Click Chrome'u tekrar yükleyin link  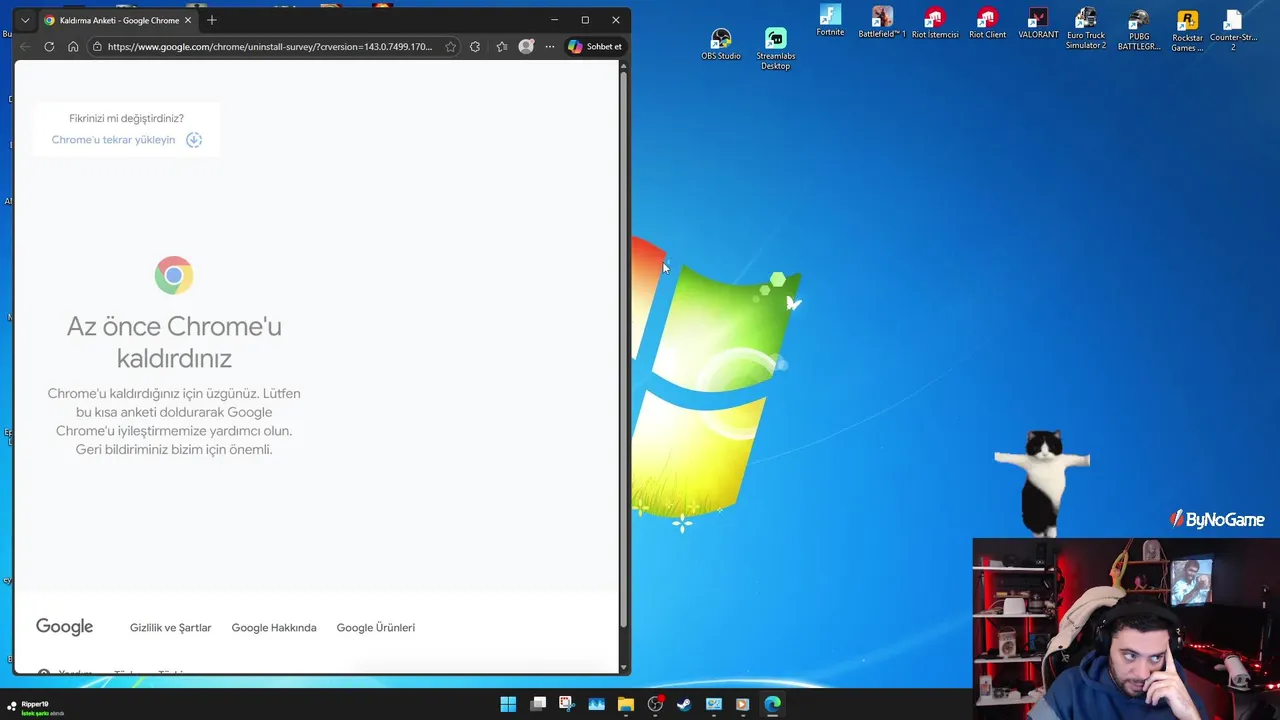(x=113, y=140)
